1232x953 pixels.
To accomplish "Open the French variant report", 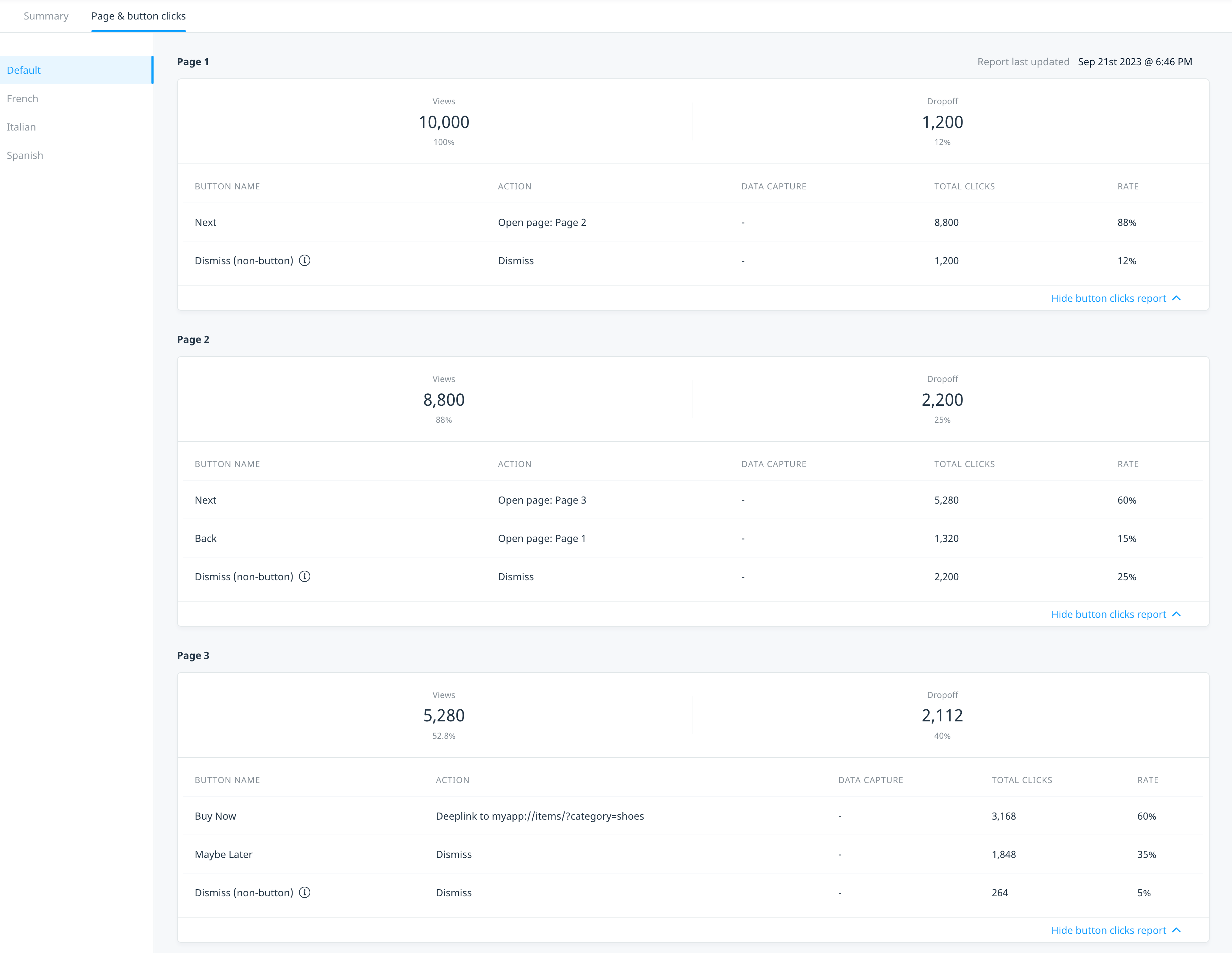I will point(76,98).
